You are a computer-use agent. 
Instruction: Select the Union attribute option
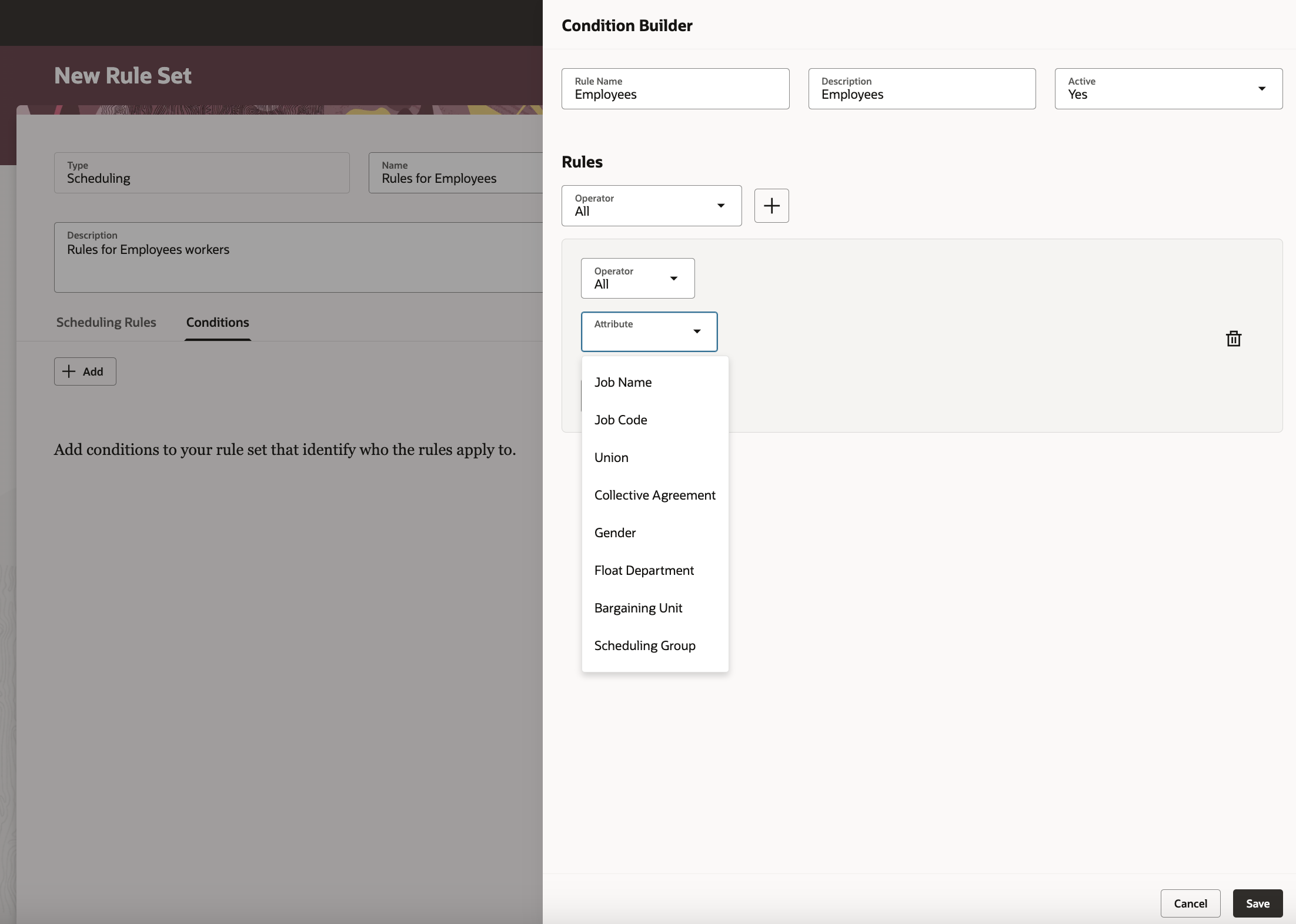[x=611, y=457]
